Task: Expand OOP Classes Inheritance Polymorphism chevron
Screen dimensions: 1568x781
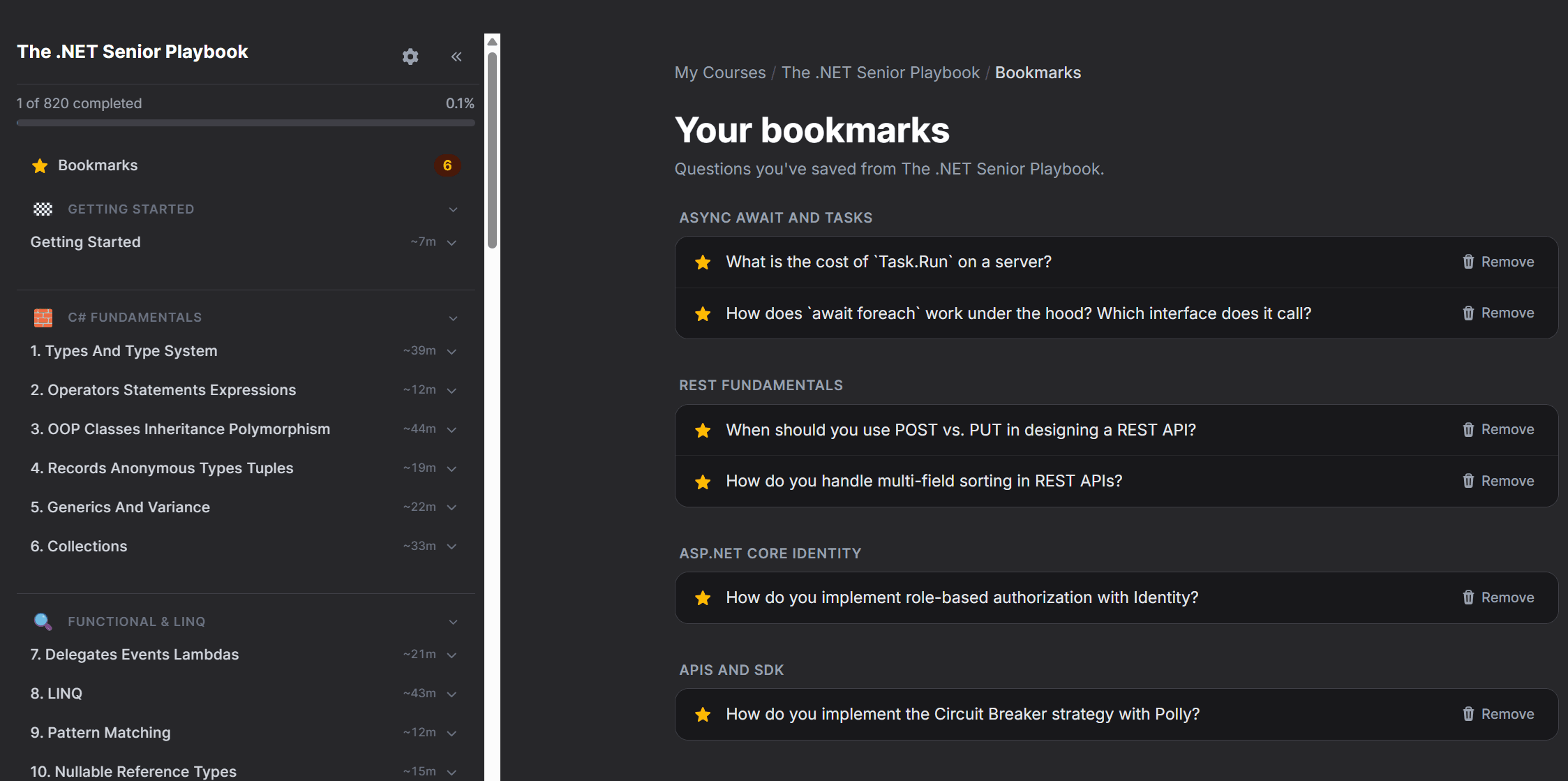Action: tap(451, 430)
